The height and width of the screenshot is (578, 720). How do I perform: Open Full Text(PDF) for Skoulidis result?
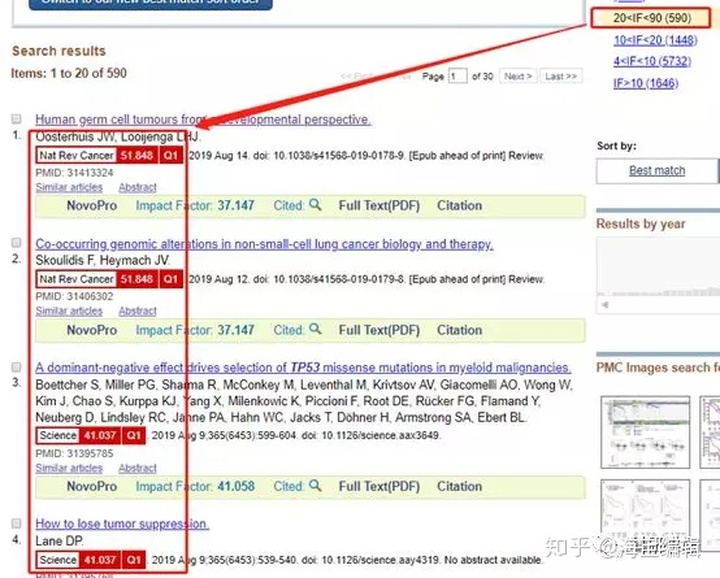pyautogui.click(x=379, y=330)
